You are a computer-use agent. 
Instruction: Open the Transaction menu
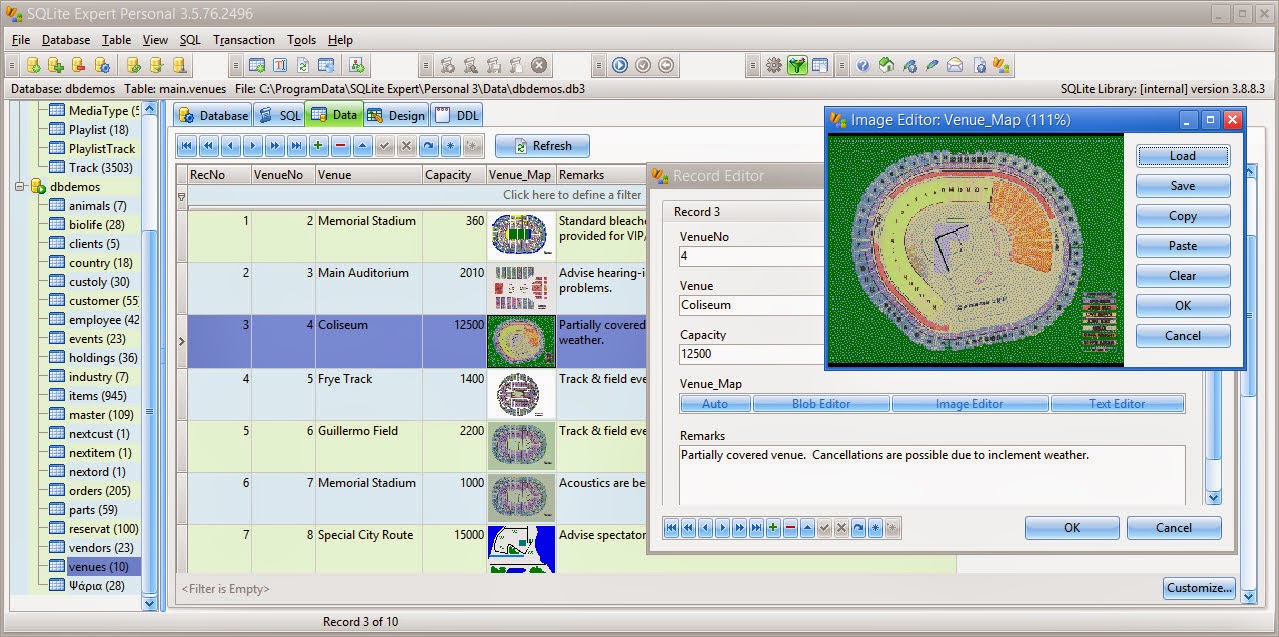tap(243, 40)
